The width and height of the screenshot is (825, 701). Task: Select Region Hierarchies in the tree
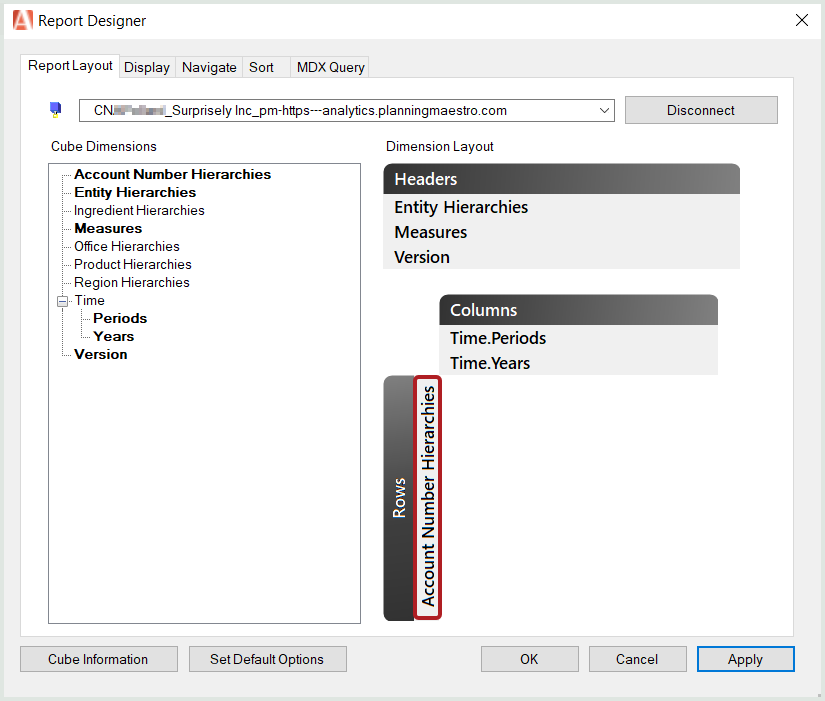(x=132, y=283)
